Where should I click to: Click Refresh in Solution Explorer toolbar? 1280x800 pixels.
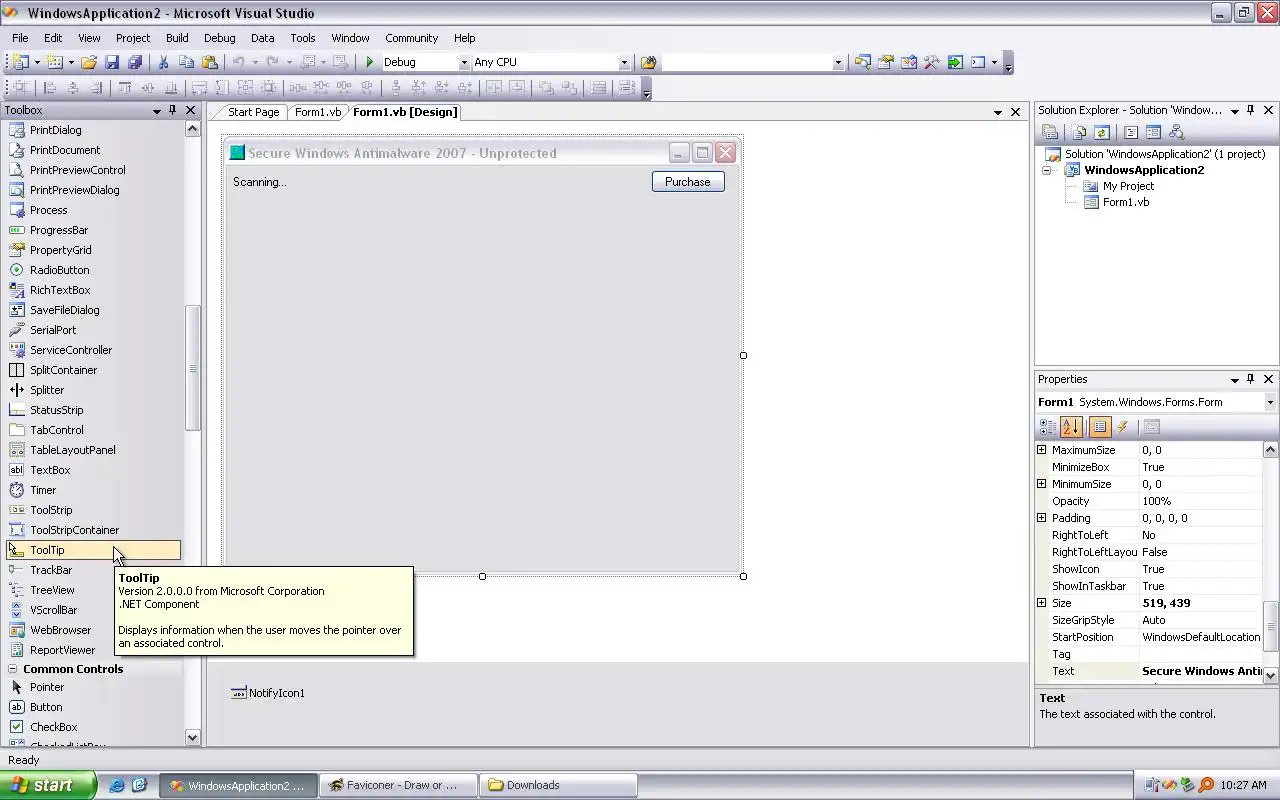pos(1102,132)
